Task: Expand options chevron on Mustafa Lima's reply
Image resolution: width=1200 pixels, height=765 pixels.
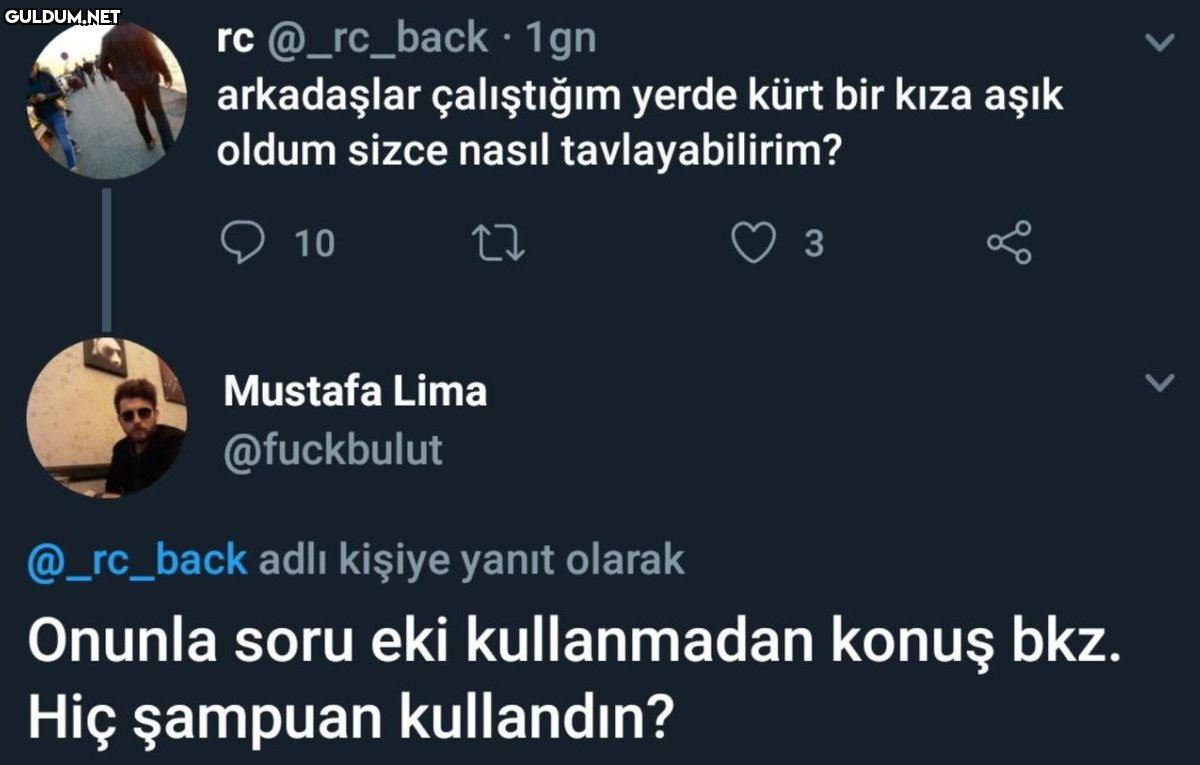Action: pos(1159,383)
